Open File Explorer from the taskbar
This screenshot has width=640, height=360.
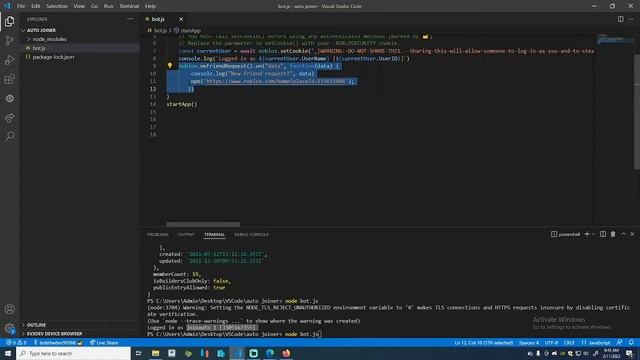coord(156,353)
